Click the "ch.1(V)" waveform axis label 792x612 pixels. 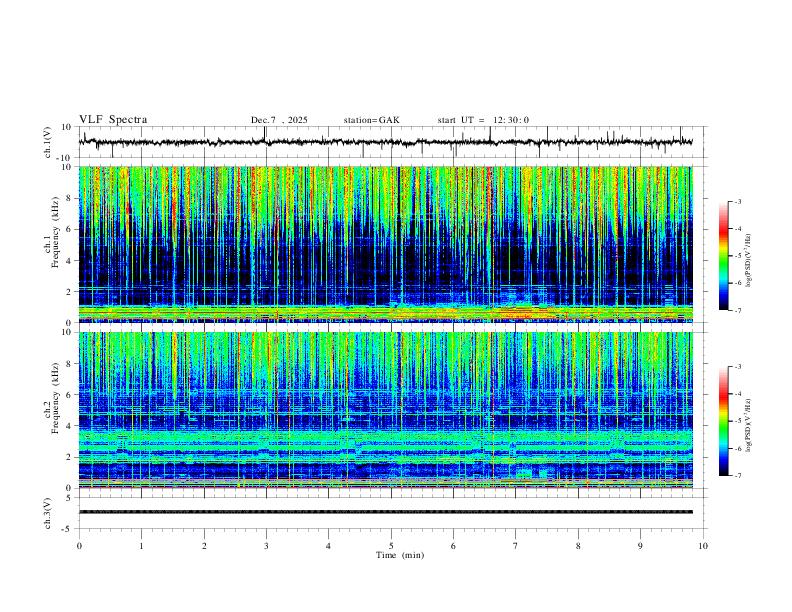click(48, 142)
